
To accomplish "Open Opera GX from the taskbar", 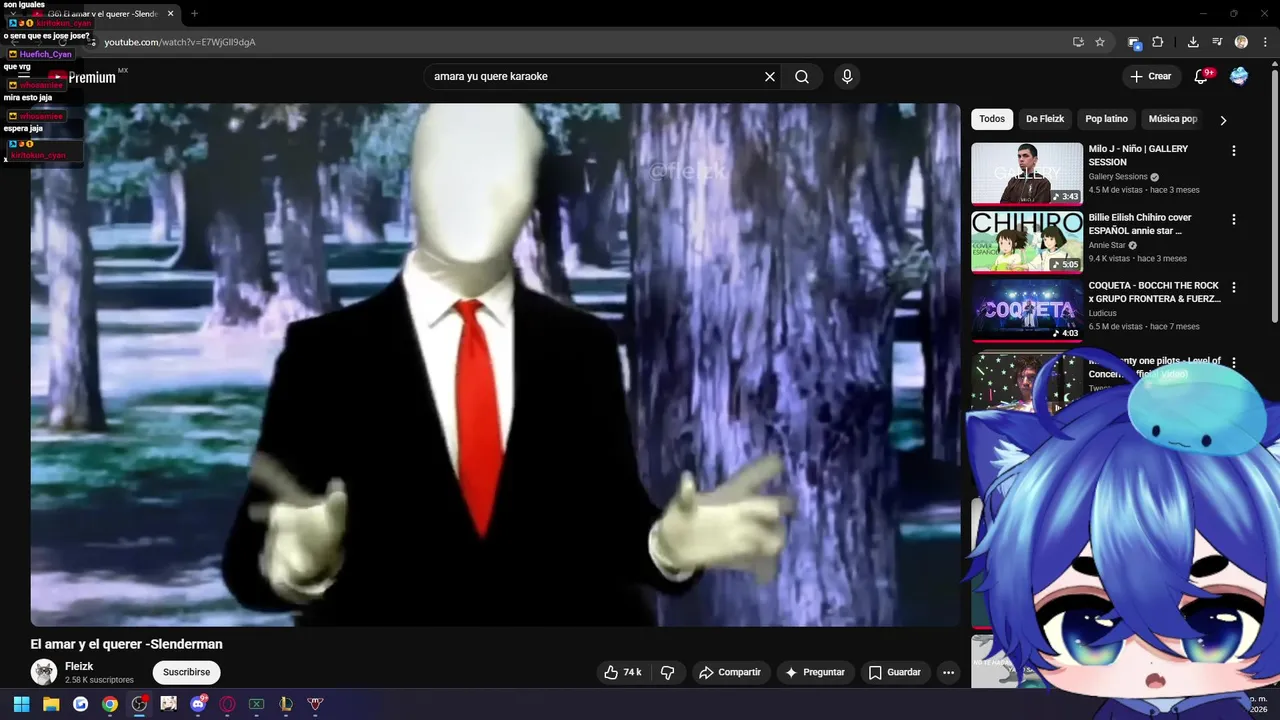I will [x=227, y=704].
